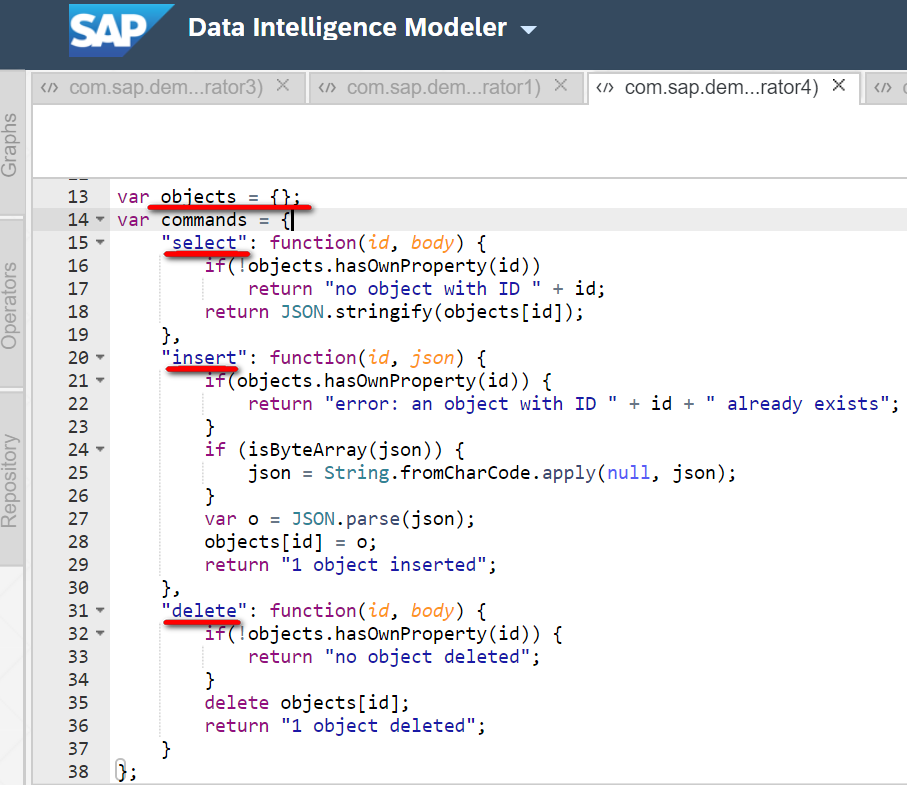Collapse the commands block at line 14

pos(100,220)
